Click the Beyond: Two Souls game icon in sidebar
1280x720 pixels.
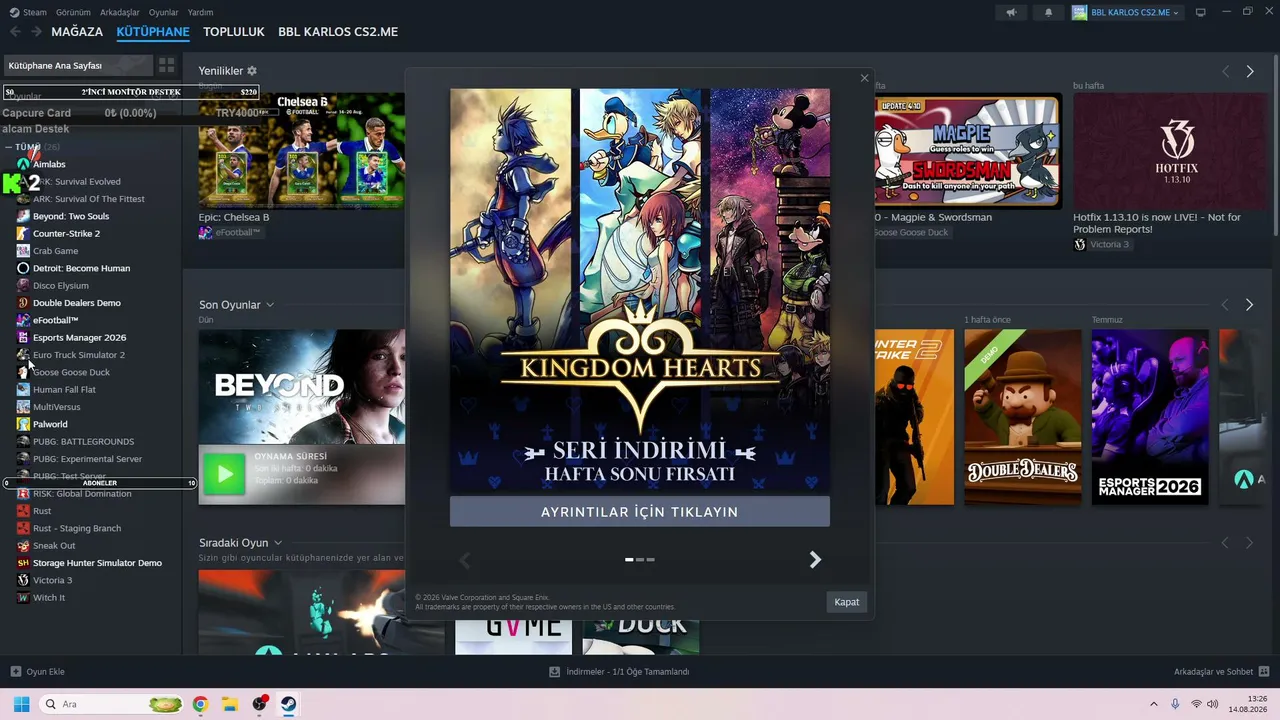click(x=23, y=216)
